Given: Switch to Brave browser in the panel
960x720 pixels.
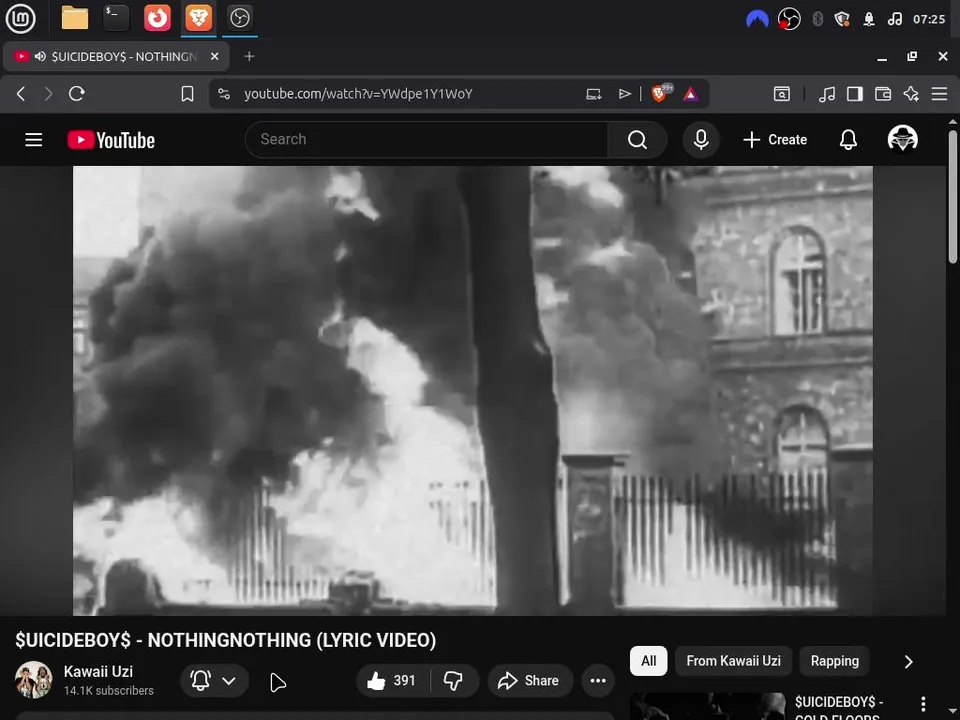Looking at the screenshot, I should [198, 18].
